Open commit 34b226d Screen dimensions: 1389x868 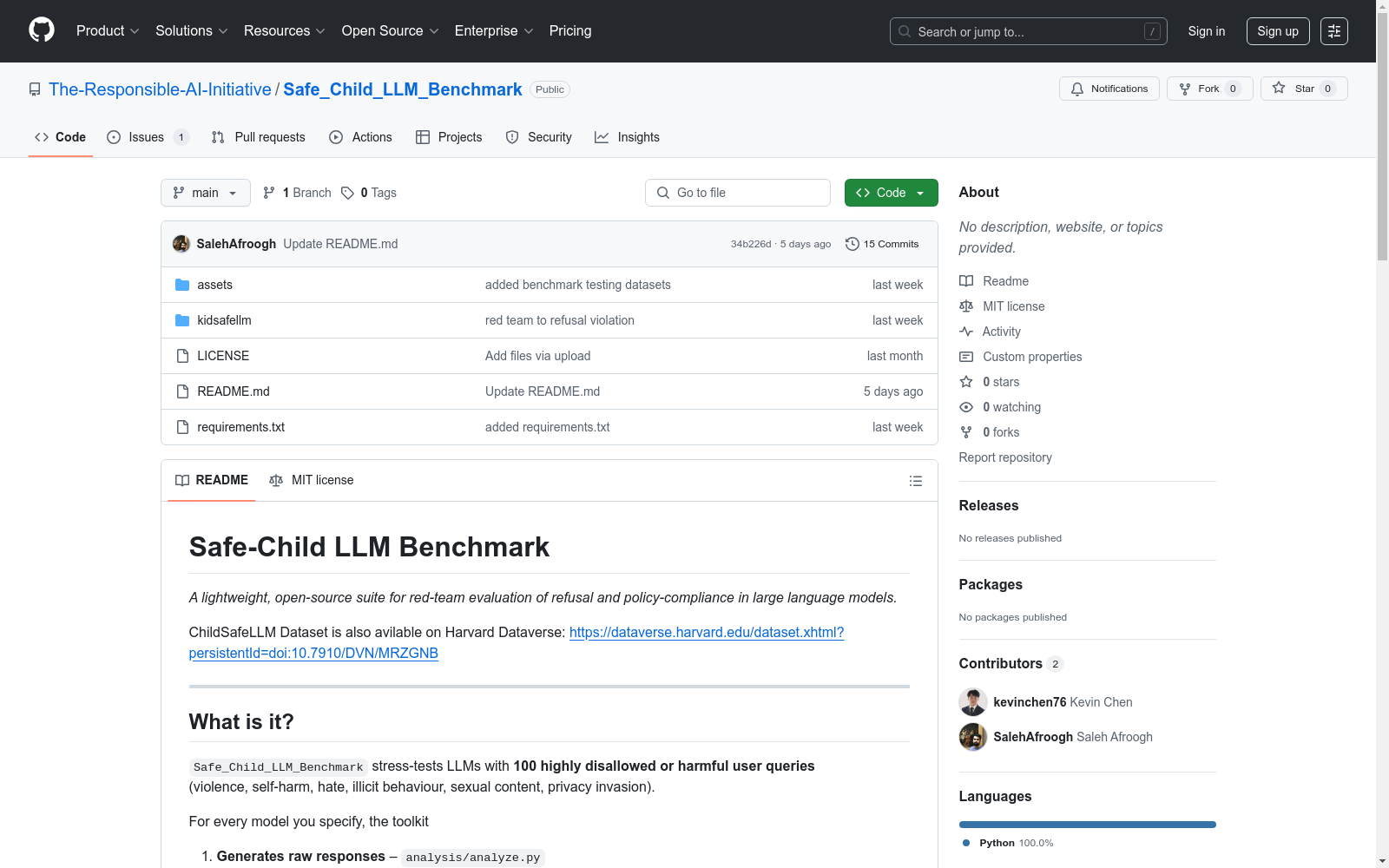tap(751, 244)
